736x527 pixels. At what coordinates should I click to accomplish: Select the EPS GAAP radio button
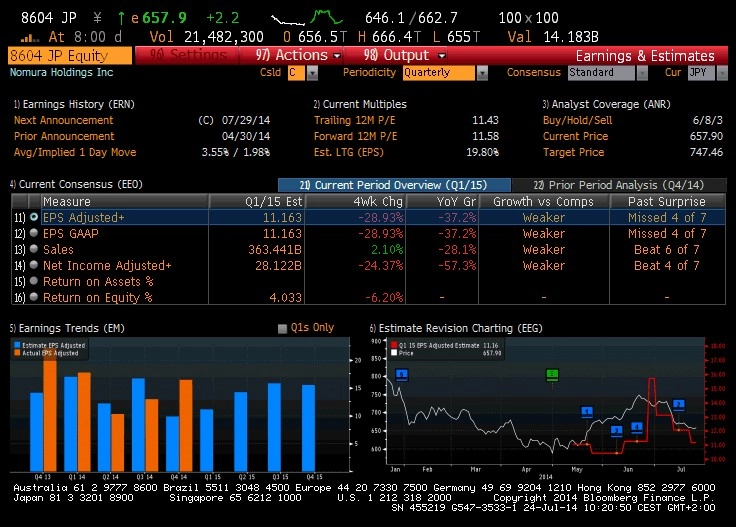pyautogui.click(x=34, y=233)
